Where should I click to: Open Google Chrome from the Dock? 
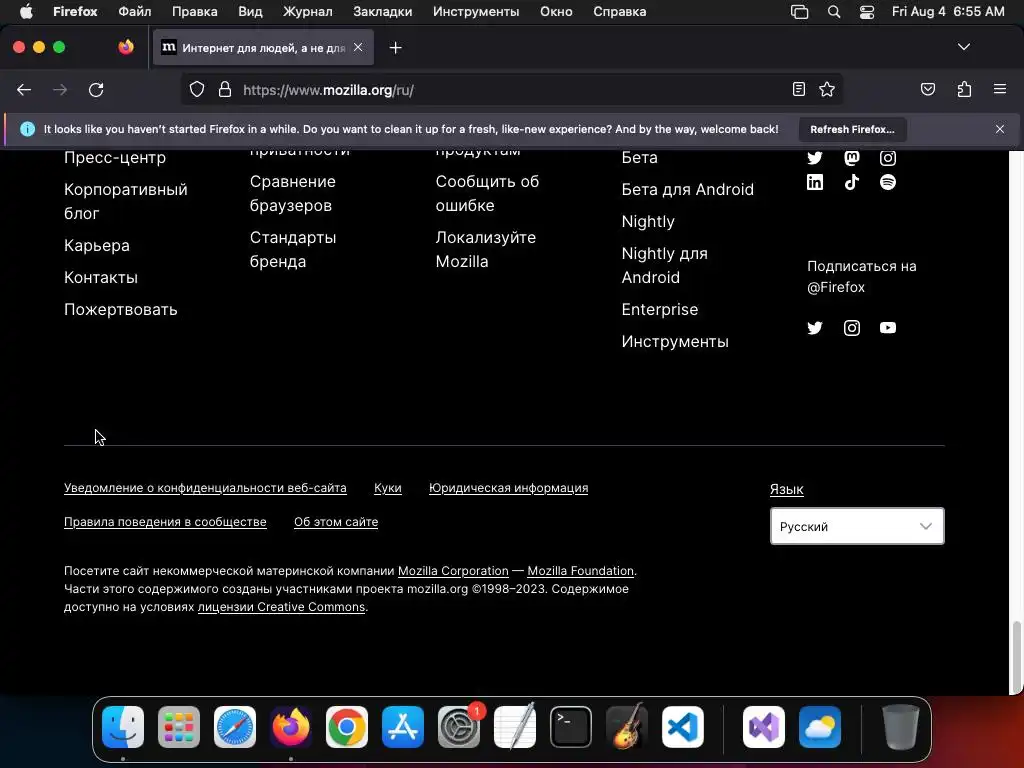click(x=347, y=727)
